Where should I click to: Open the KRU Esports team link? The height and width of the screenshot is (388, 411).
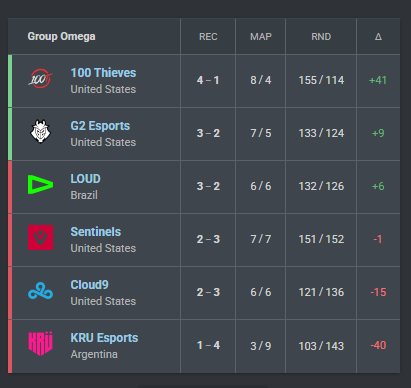(x=104, y=338)
